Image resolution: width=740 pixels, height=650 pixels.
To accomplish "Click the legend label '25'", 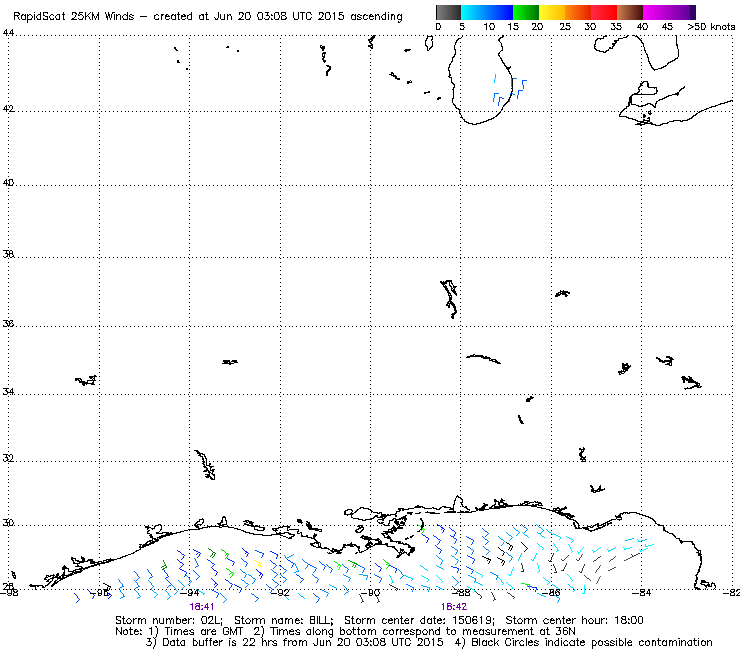I will (565, 27).
